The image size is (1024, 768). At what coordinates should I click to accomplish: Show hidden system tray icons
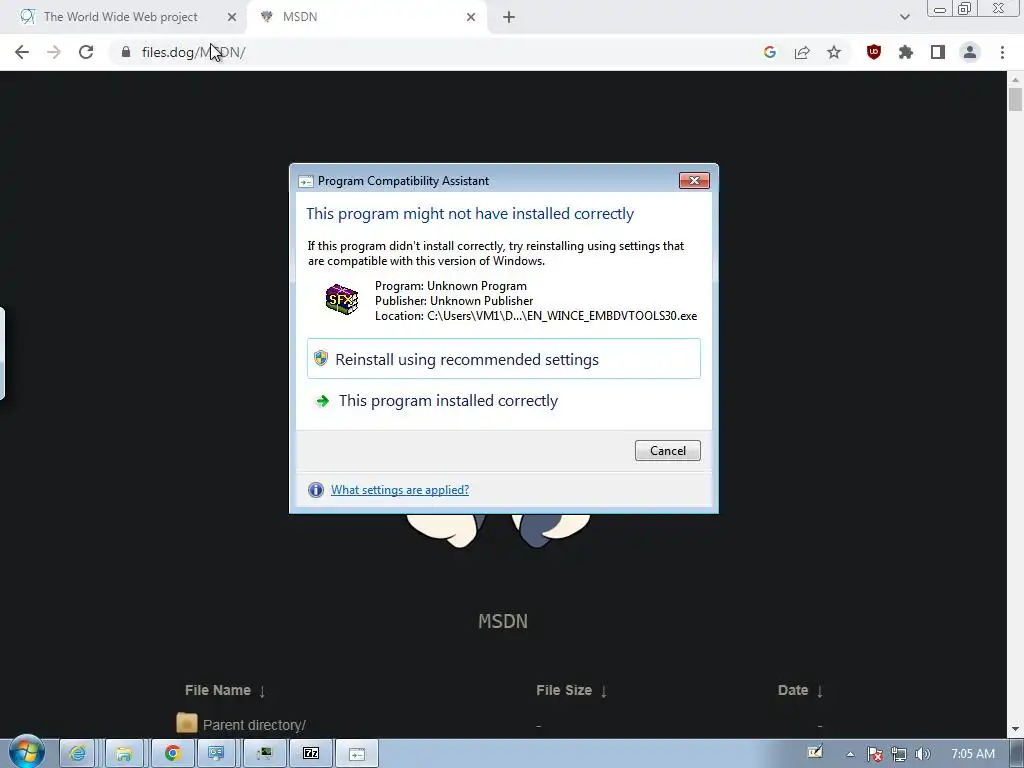click(x=850, y=754)
